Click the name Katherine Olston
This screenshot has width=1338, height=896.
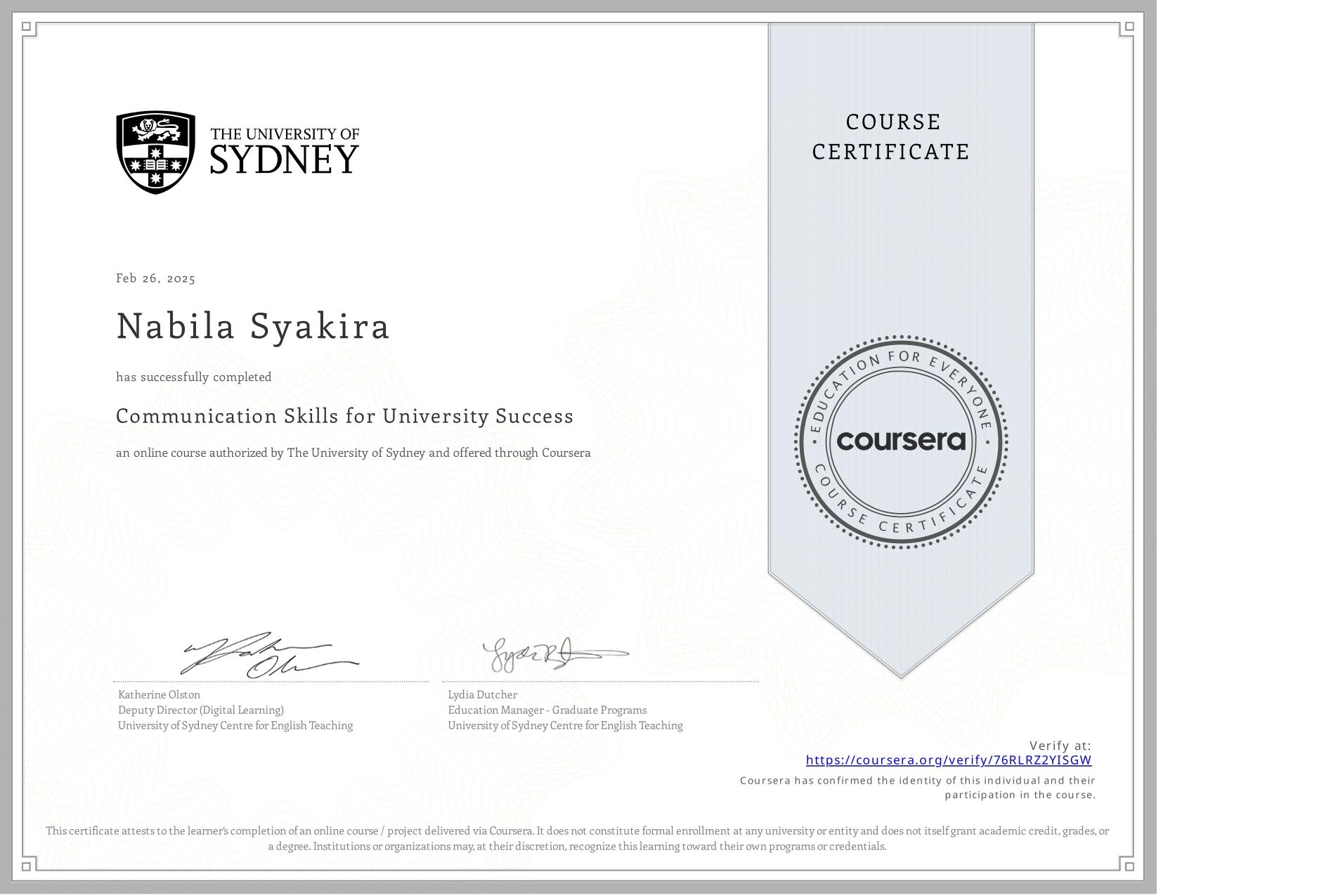(160, 694)
